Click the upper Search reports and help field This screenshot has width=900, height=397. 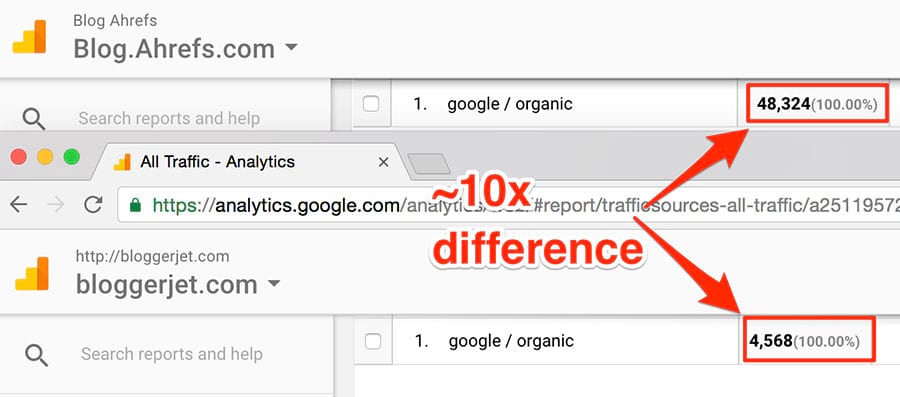[x=169, y=119]
